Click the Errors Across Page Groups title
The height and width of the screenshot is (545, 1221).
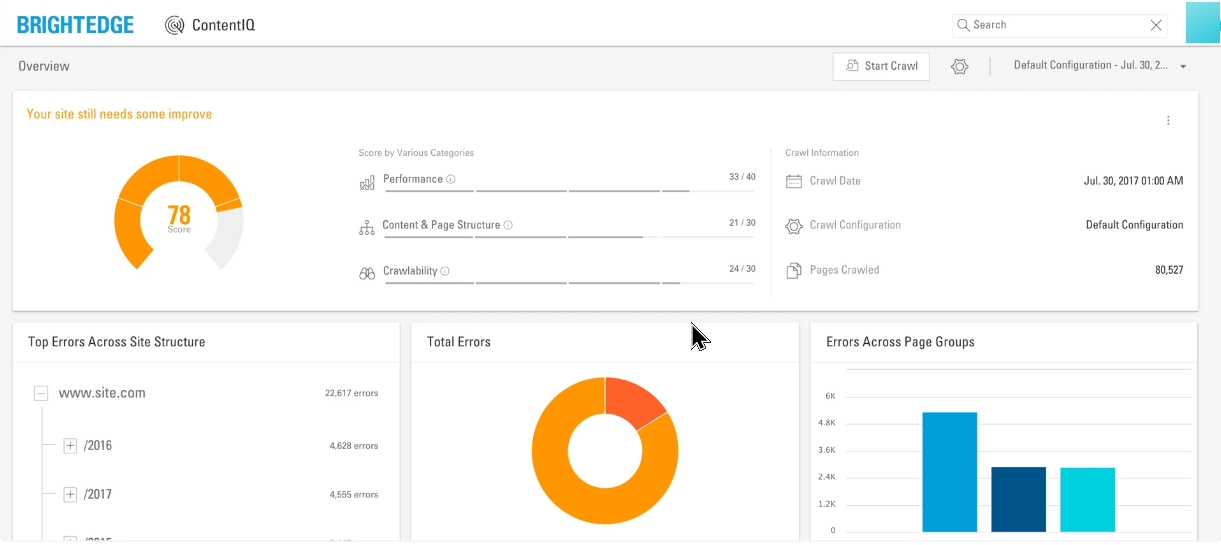(900, 342)
